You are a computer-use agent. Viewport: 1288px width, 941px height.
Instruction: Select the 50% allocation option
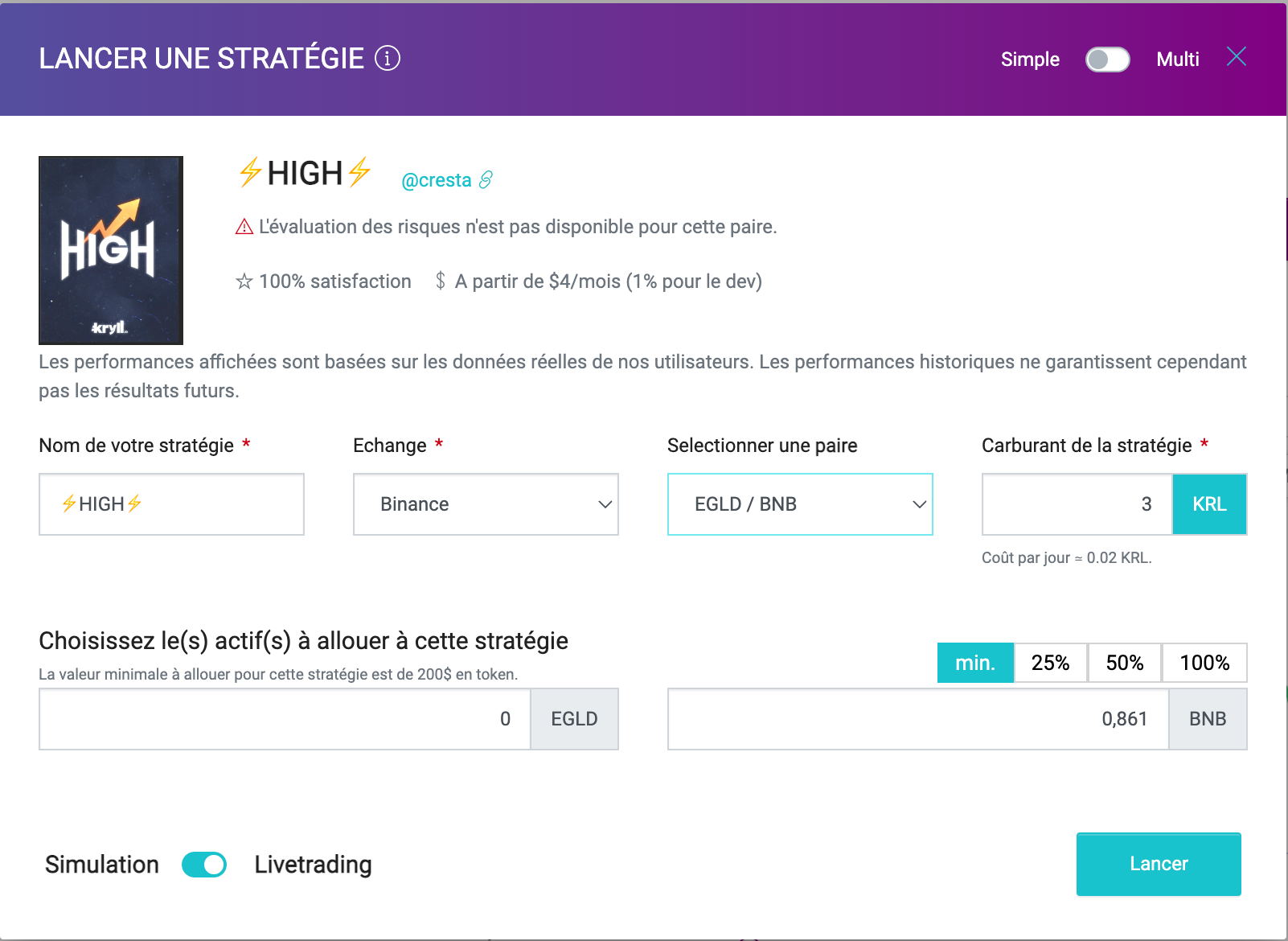[1125, 663]
